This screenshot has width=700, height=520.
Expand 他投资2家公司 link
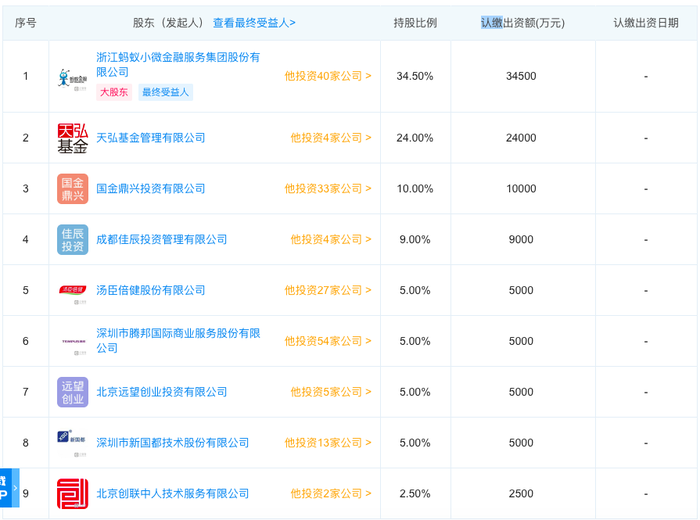coord(331,494)
